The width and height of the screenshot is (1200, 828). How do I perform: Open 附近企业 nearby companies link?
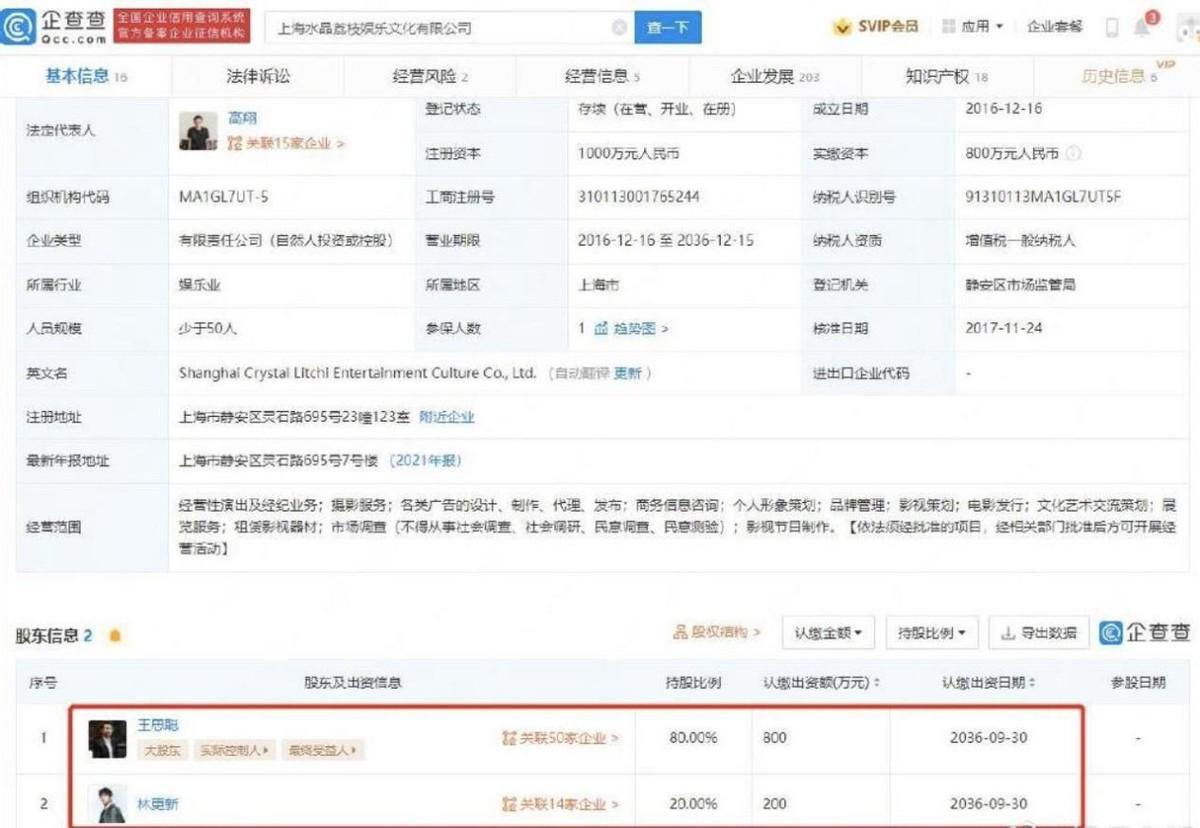pyautogui.click(x=447, y=417)
